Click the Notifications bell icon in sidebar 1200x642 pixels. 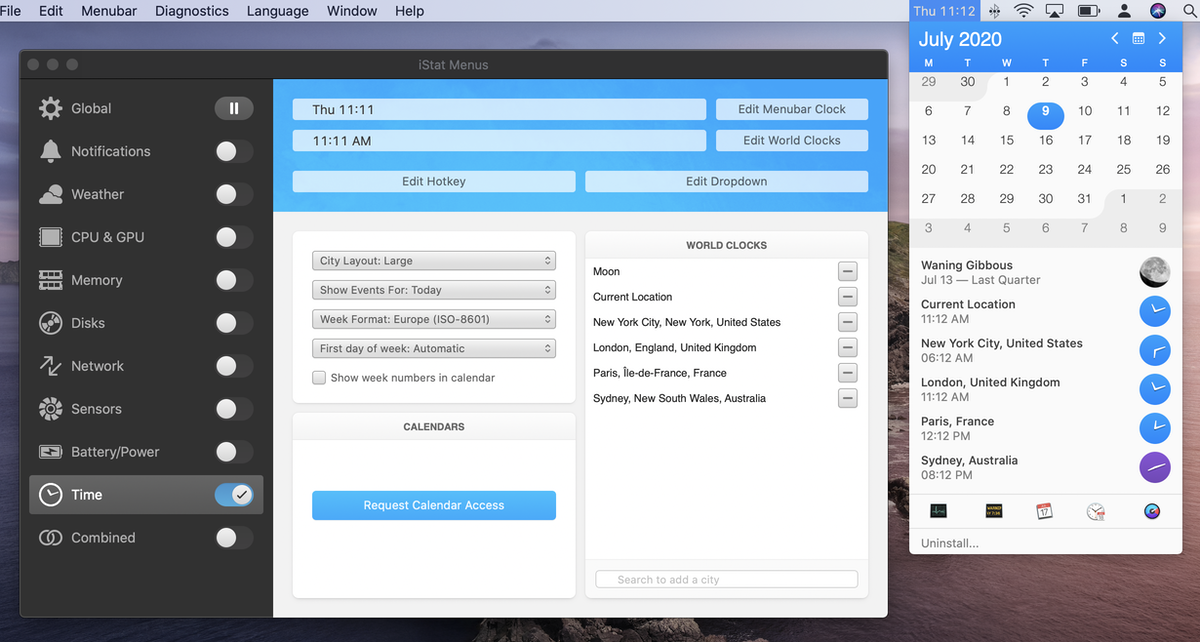click(50, 151)
